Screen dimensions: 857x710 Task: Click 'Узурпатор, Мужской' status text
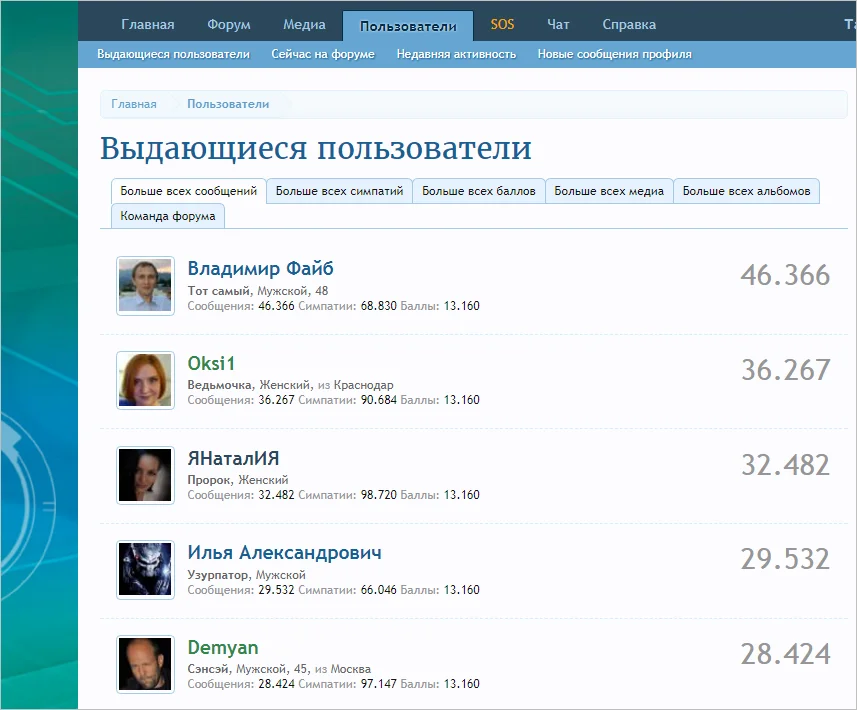coord(246,575)
